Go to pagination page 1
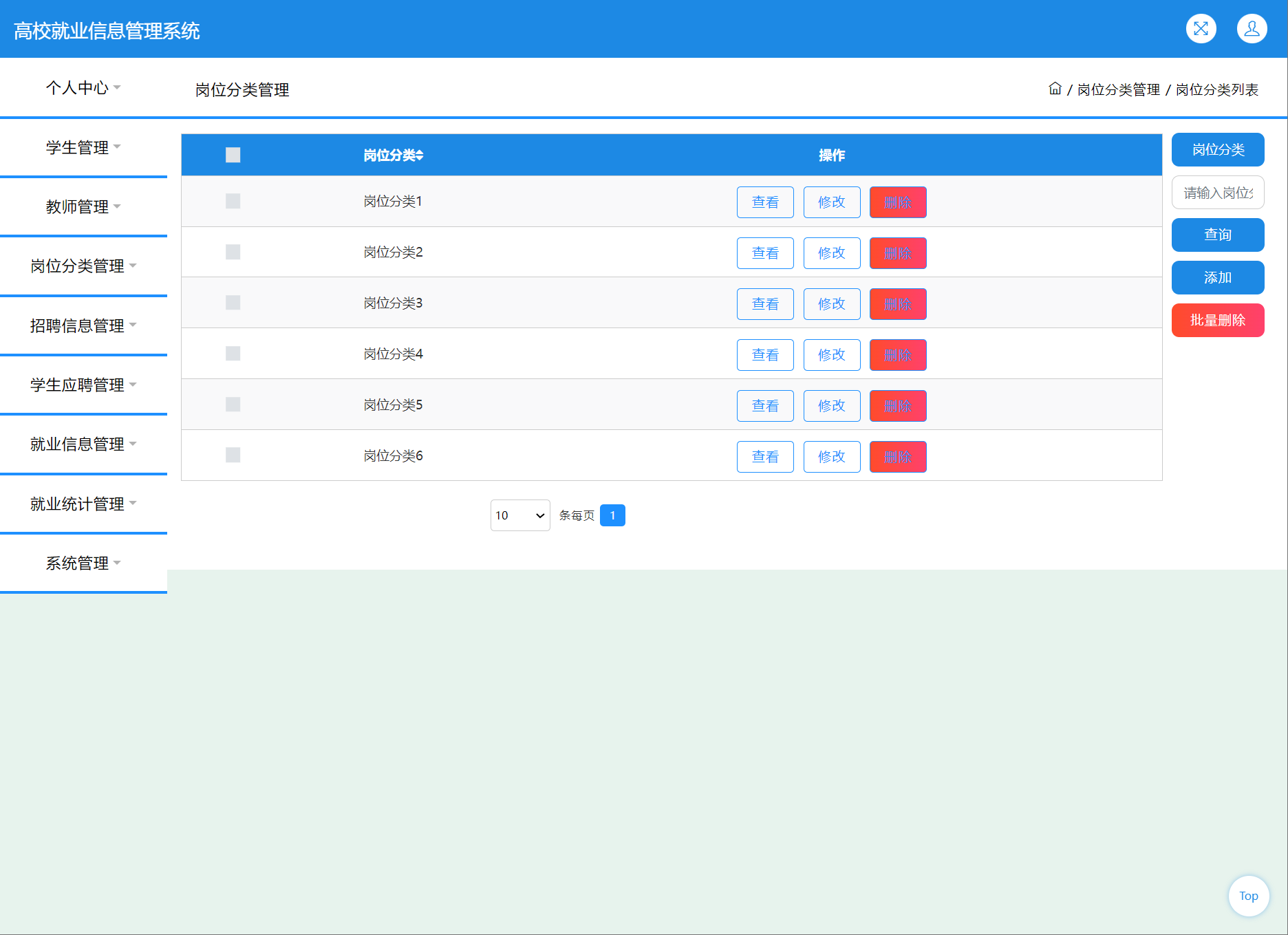Viewport: 1288px width, 935px height. [612, 515]
